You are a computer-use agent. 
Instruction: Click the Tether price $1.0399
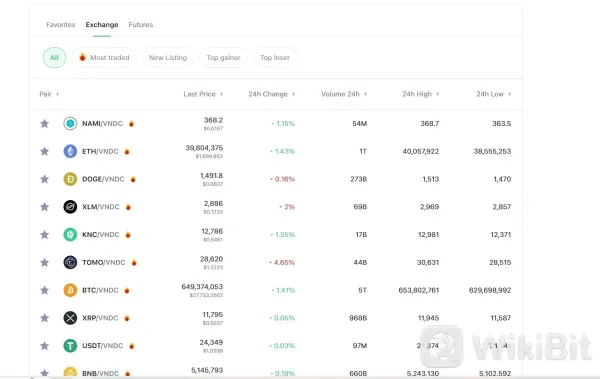[213, 351]
